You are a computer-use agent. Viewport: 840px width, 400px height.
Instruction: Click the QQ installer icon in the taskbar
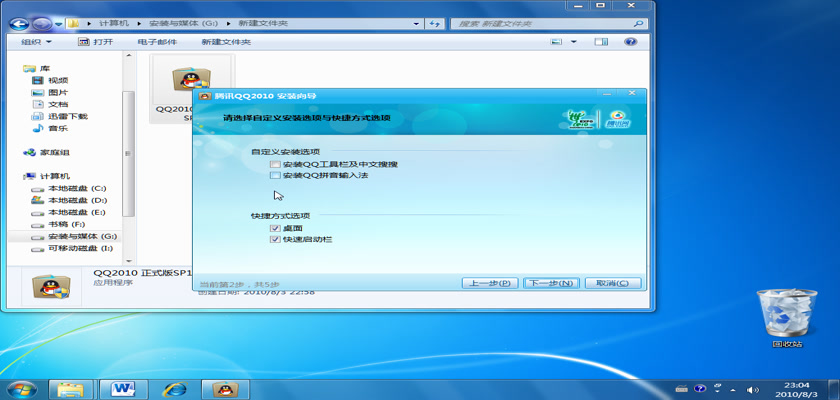pyautogui.click(x=227, y=387)
